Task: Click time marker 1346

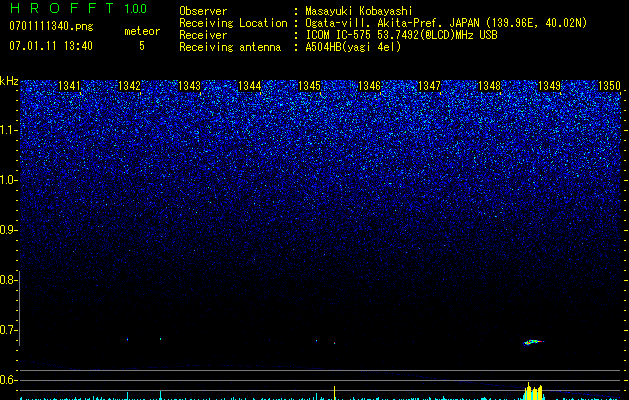Action: (369, 86)
